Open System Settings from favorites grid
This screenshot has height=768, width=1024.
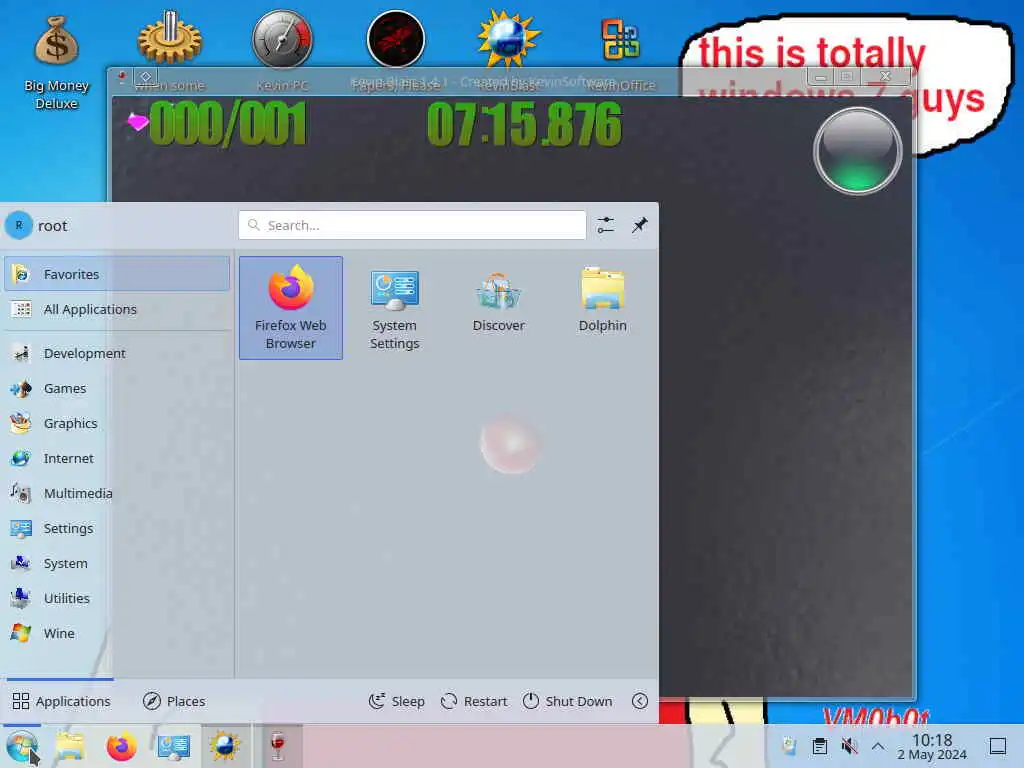tap(394, 308)
